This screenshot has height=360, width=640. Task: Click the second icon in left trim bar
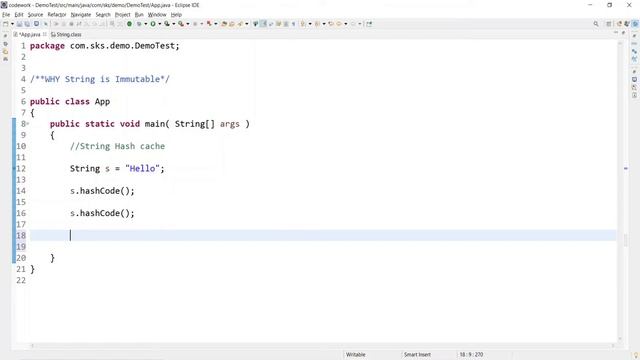click(x=5, y=44)
